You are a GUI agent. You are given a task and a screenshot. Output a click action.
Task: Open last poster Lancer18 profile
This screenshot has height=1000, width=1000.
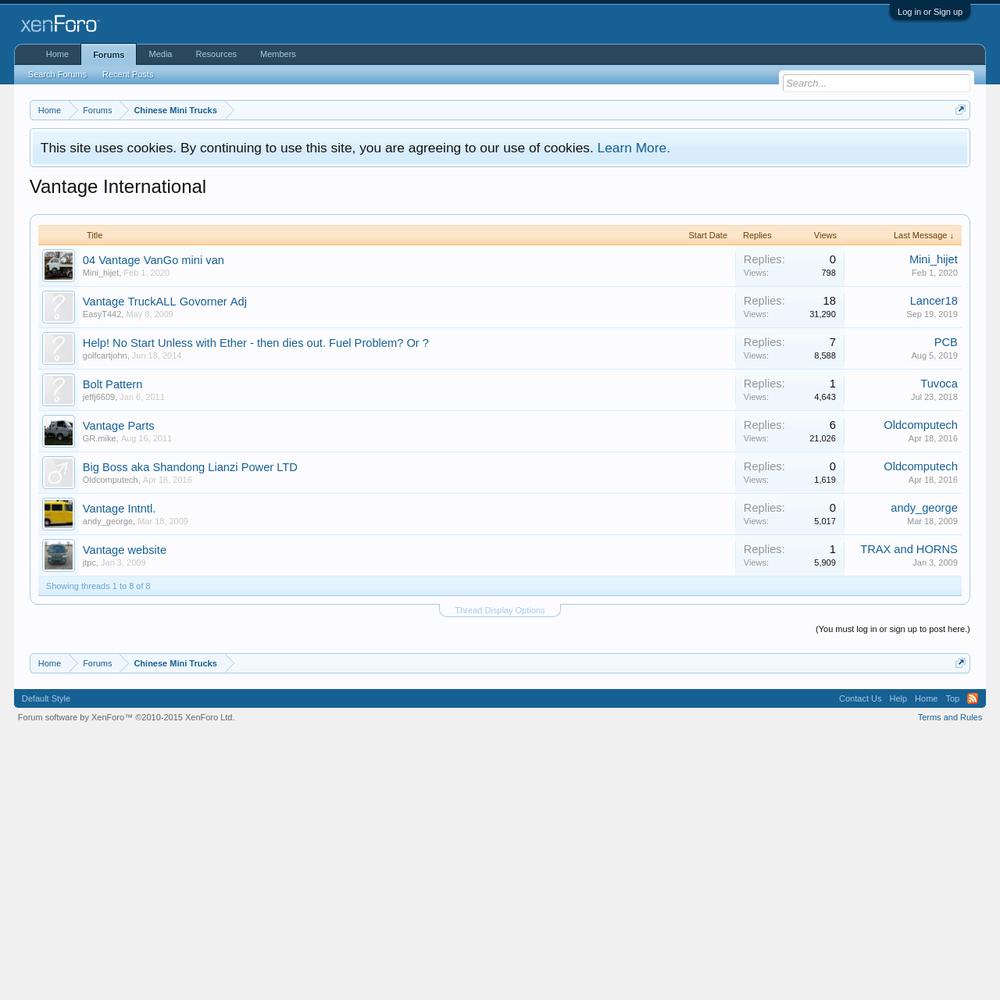click(x=933, y=301)
